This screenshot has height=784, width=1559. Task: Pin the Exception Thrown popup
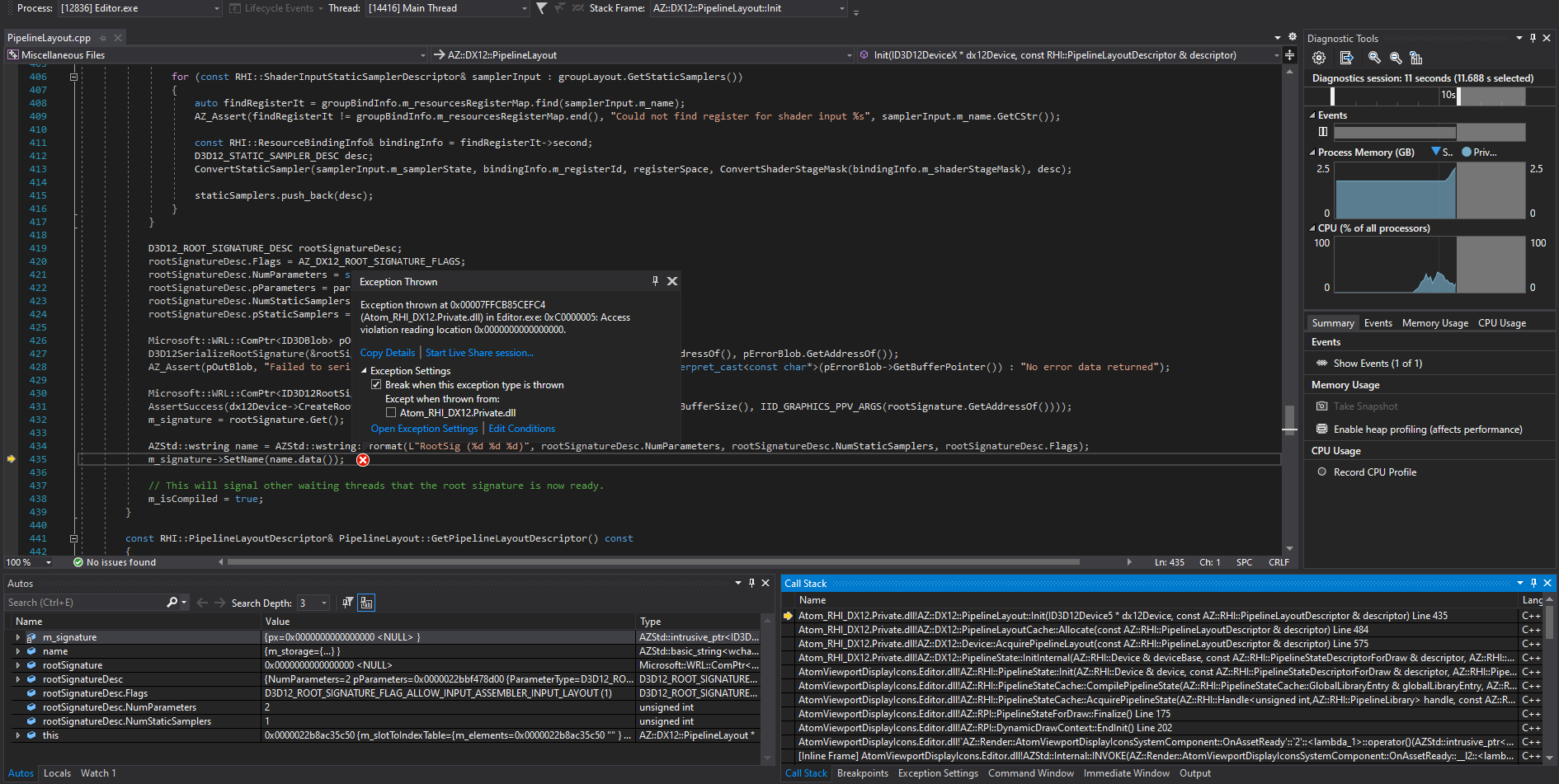656,281
